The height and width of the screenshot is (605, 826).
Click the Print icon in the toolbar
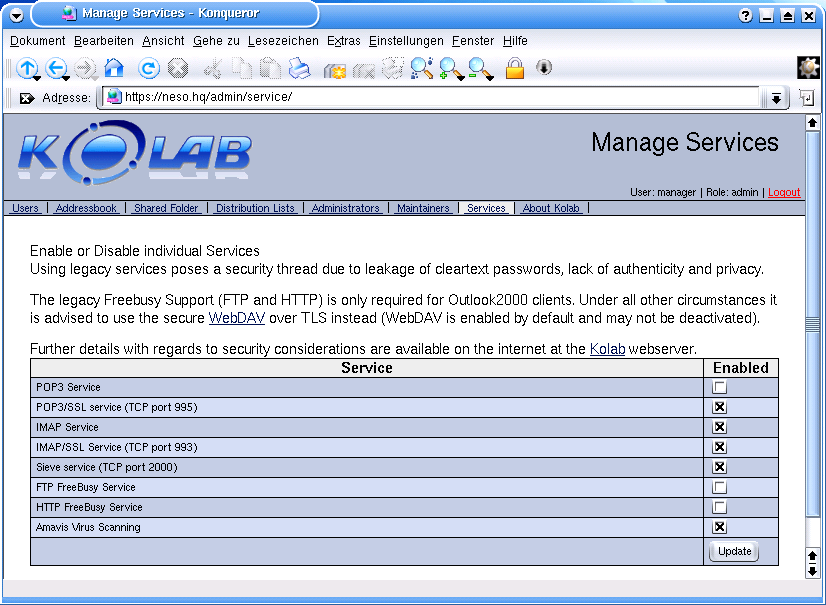pyautogui.click(x=299, y=68)
